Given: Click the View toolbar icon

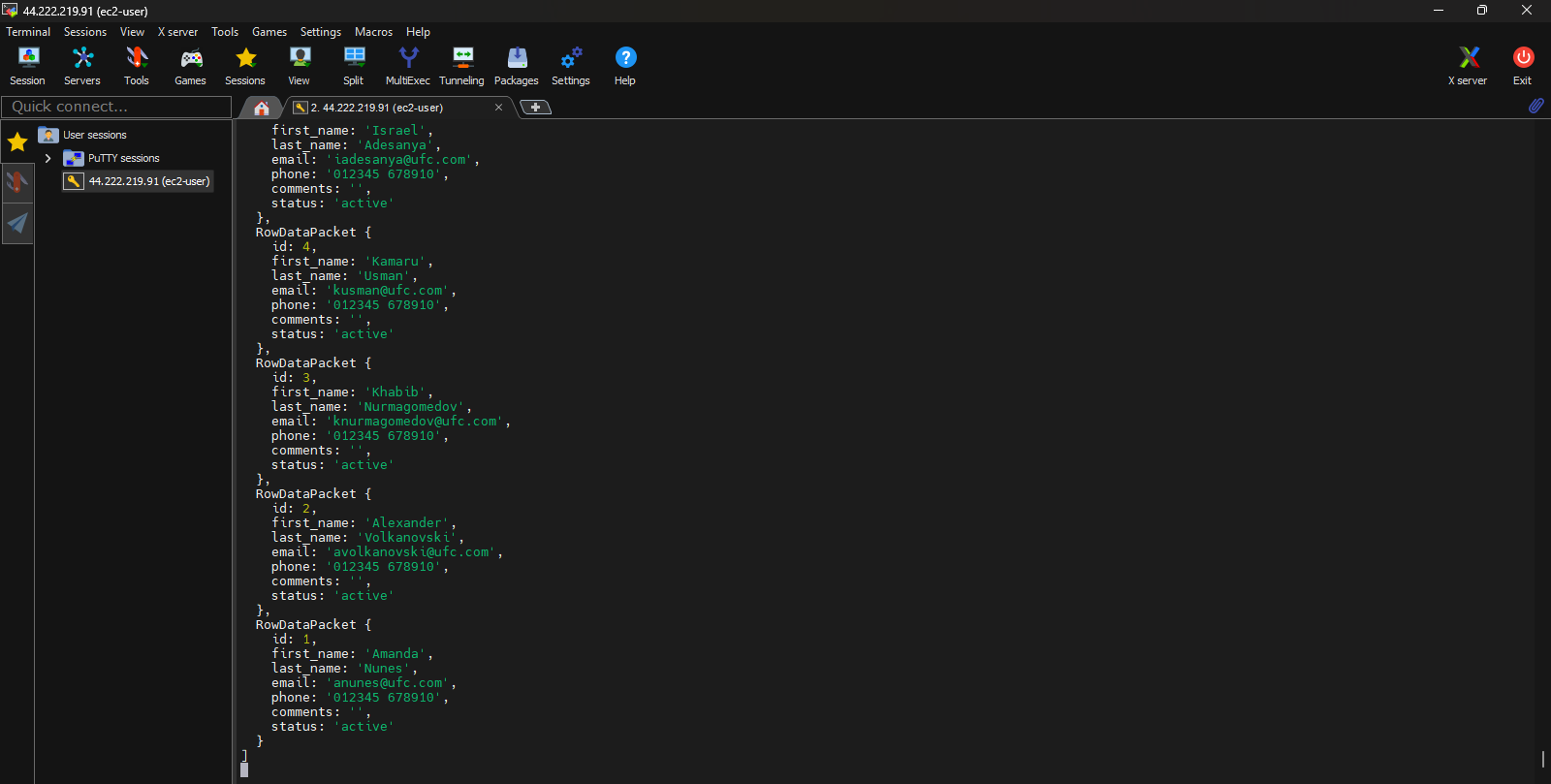Looking at the screenshot, I should point(300,66).
